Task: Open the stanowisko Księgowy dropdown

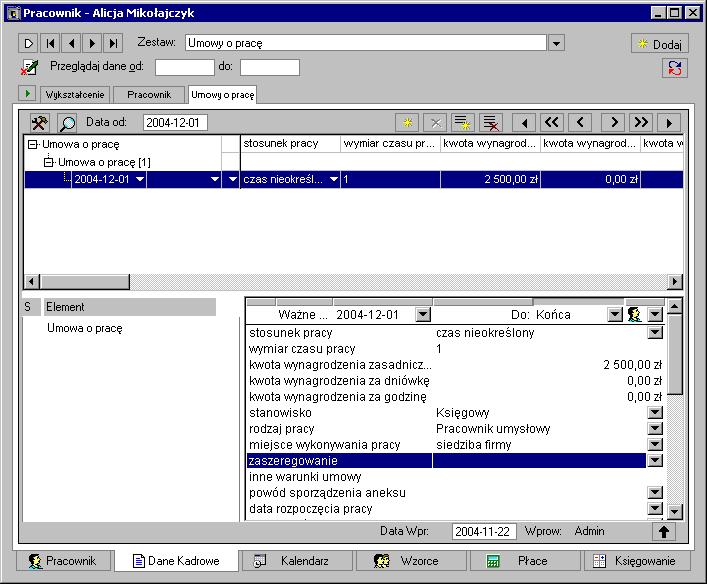Action: click(655, 412)
